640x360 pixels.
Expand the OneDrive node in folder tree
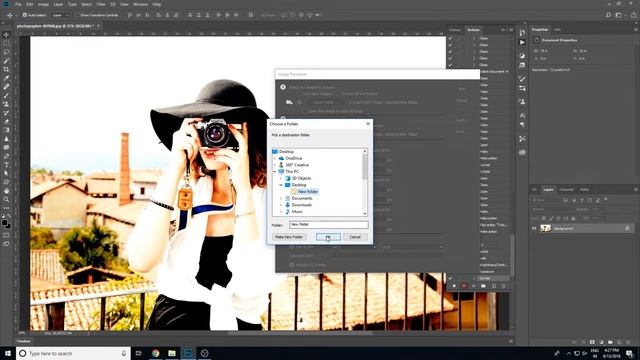point(275,158)
